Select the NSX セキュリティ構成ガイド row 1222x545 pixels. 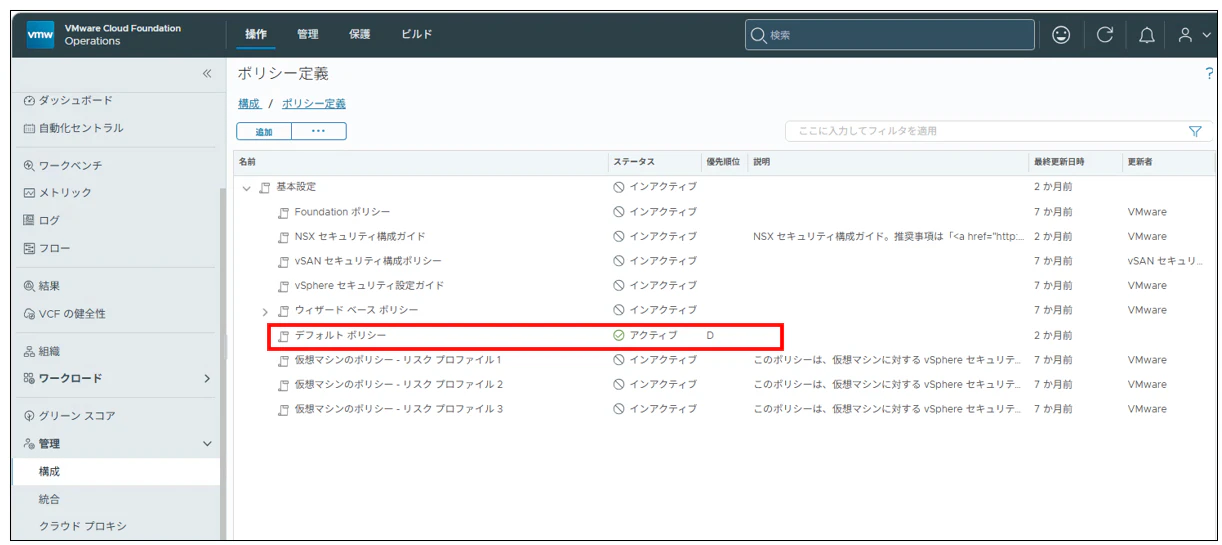point(724,237)
